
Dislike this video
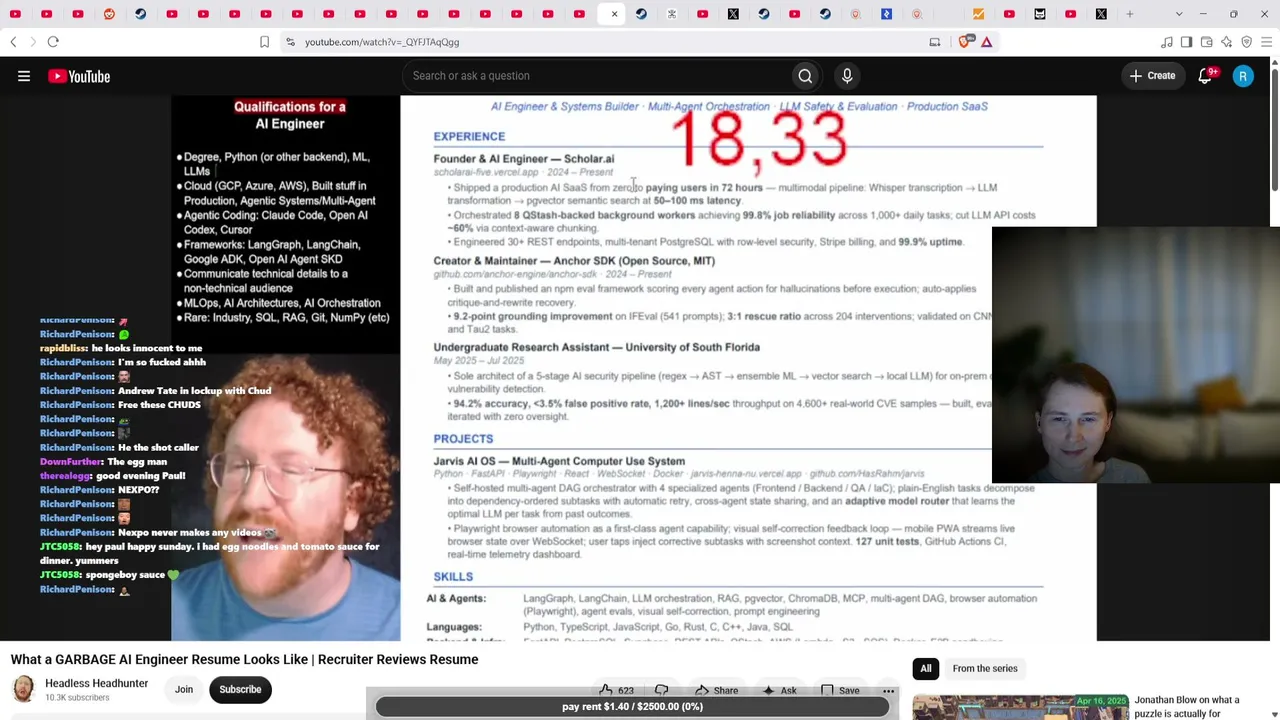coord(661,690)
